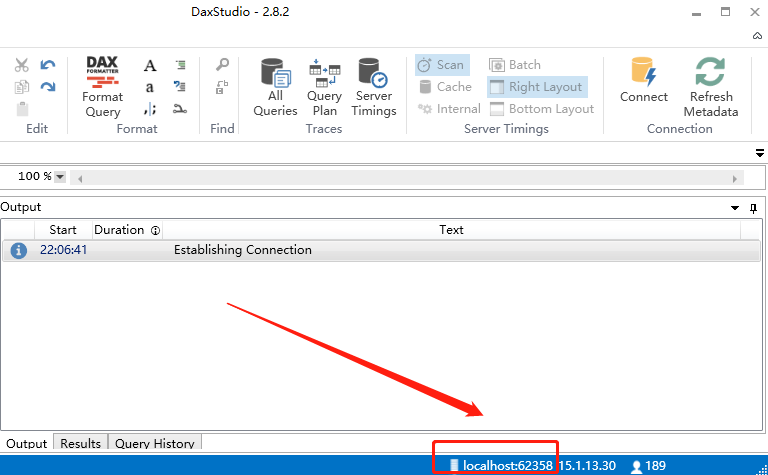Click the server icon in status bar
This screenshot has height=475, width=768.
tap(454, 465)
